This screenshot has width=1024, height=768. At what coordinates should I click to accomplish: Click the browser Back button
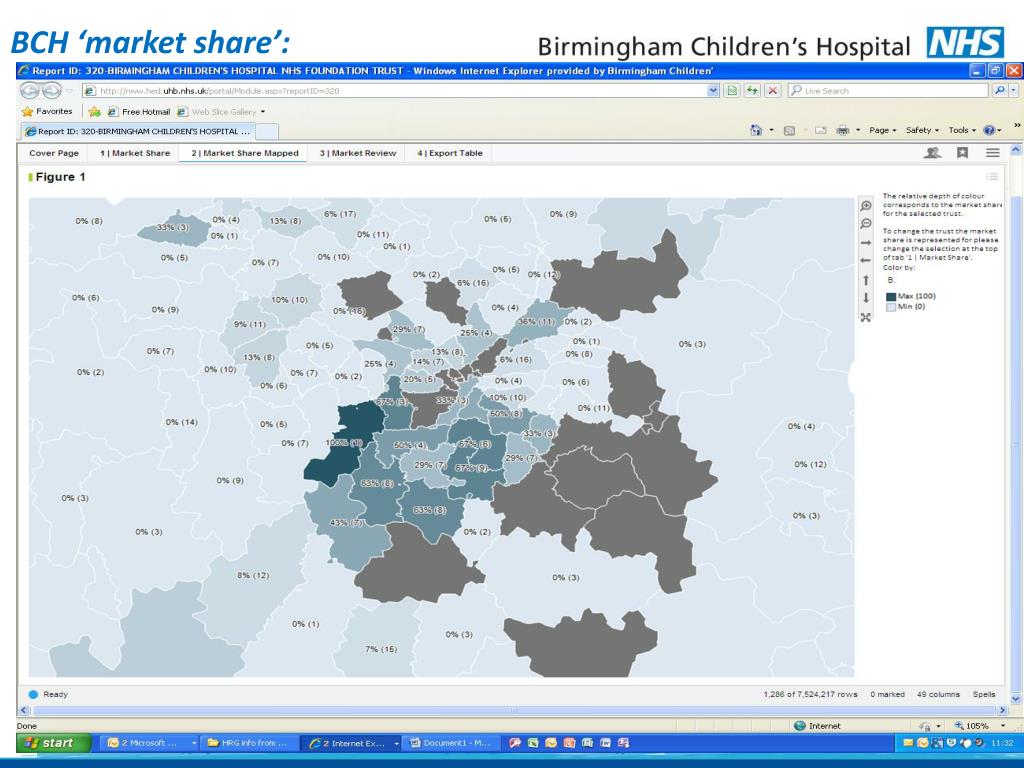30,91
